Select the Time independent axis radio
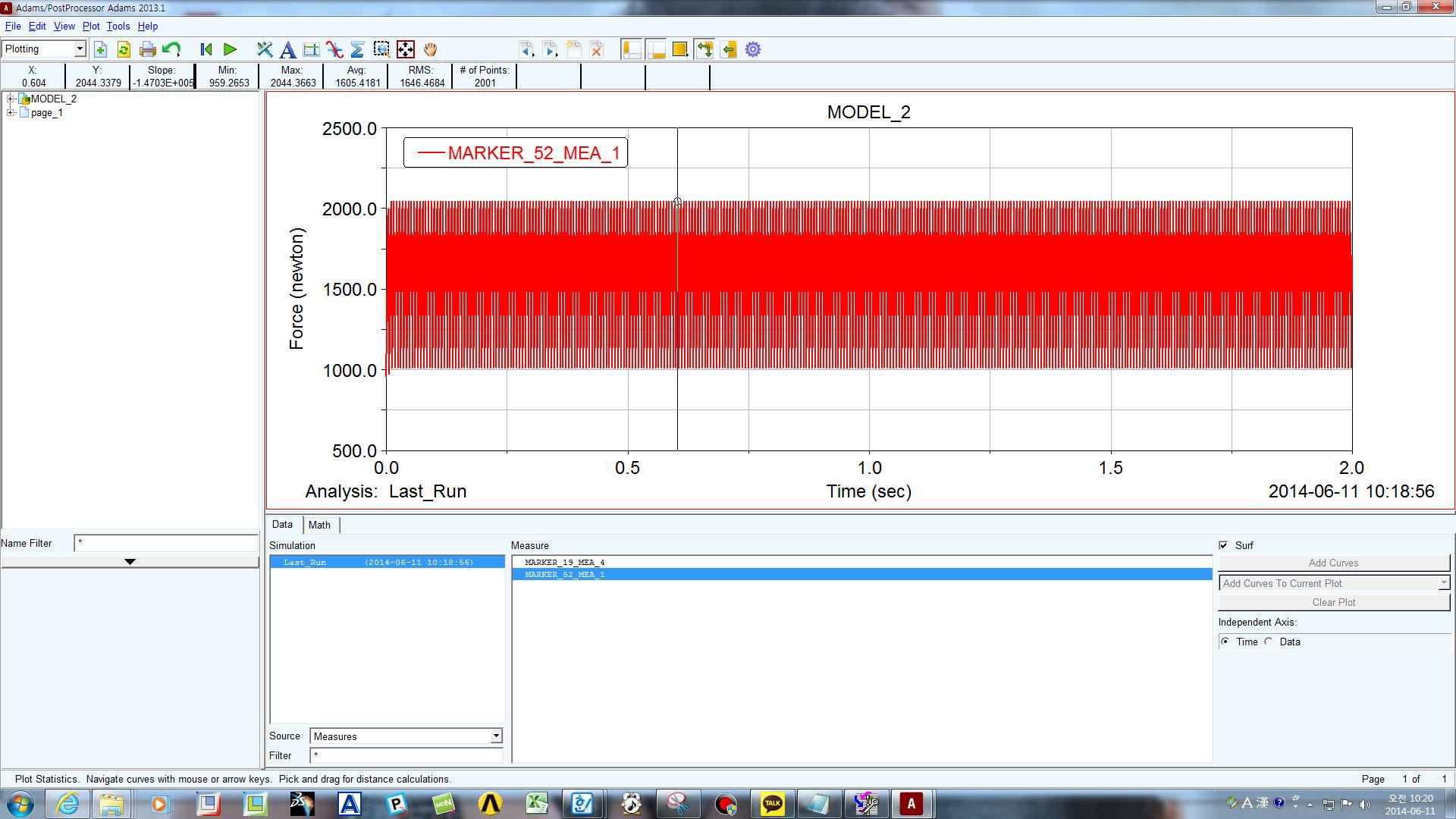This screenshot has width=1456, height=819. tap(1225, 642)
